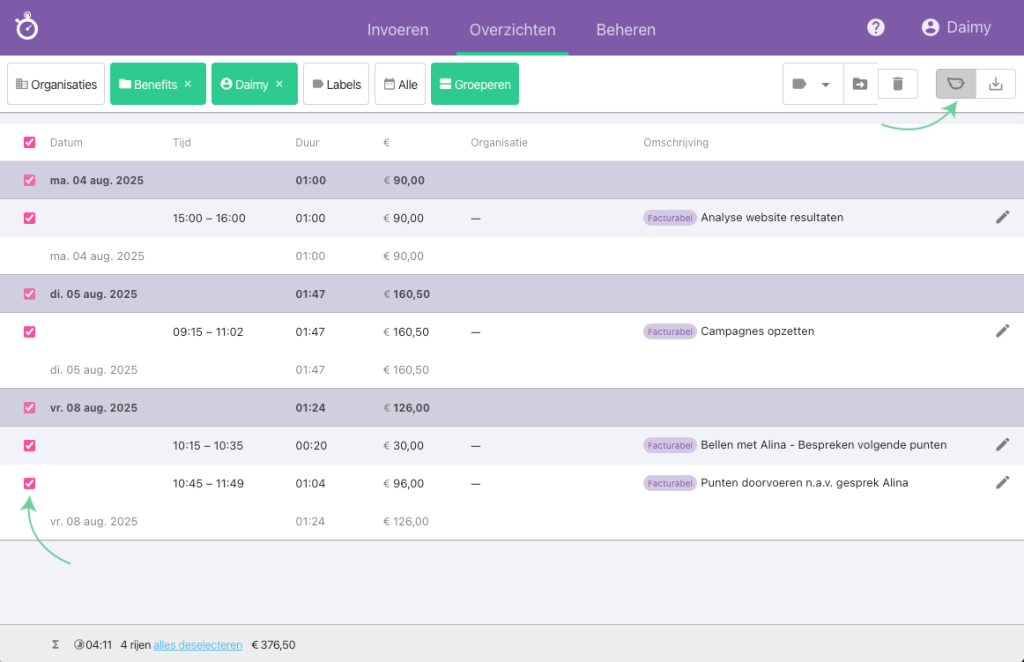Uncheck the select-all checkbox in the header row
This screenshot has height=662, width=1024.
tap(29, 142)
